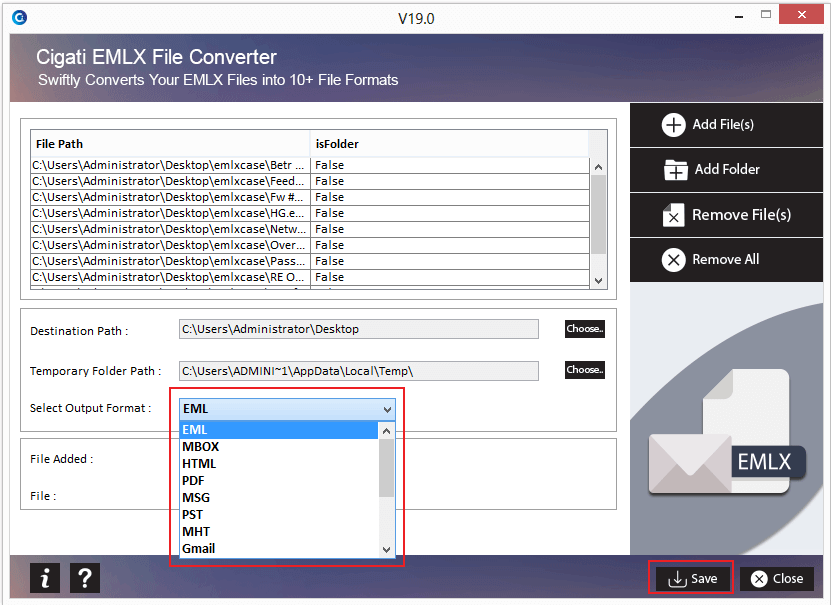Choose a Destination Path folder
Screen dimensions: 831x605
pyautogui.click(x=585, y=329)
